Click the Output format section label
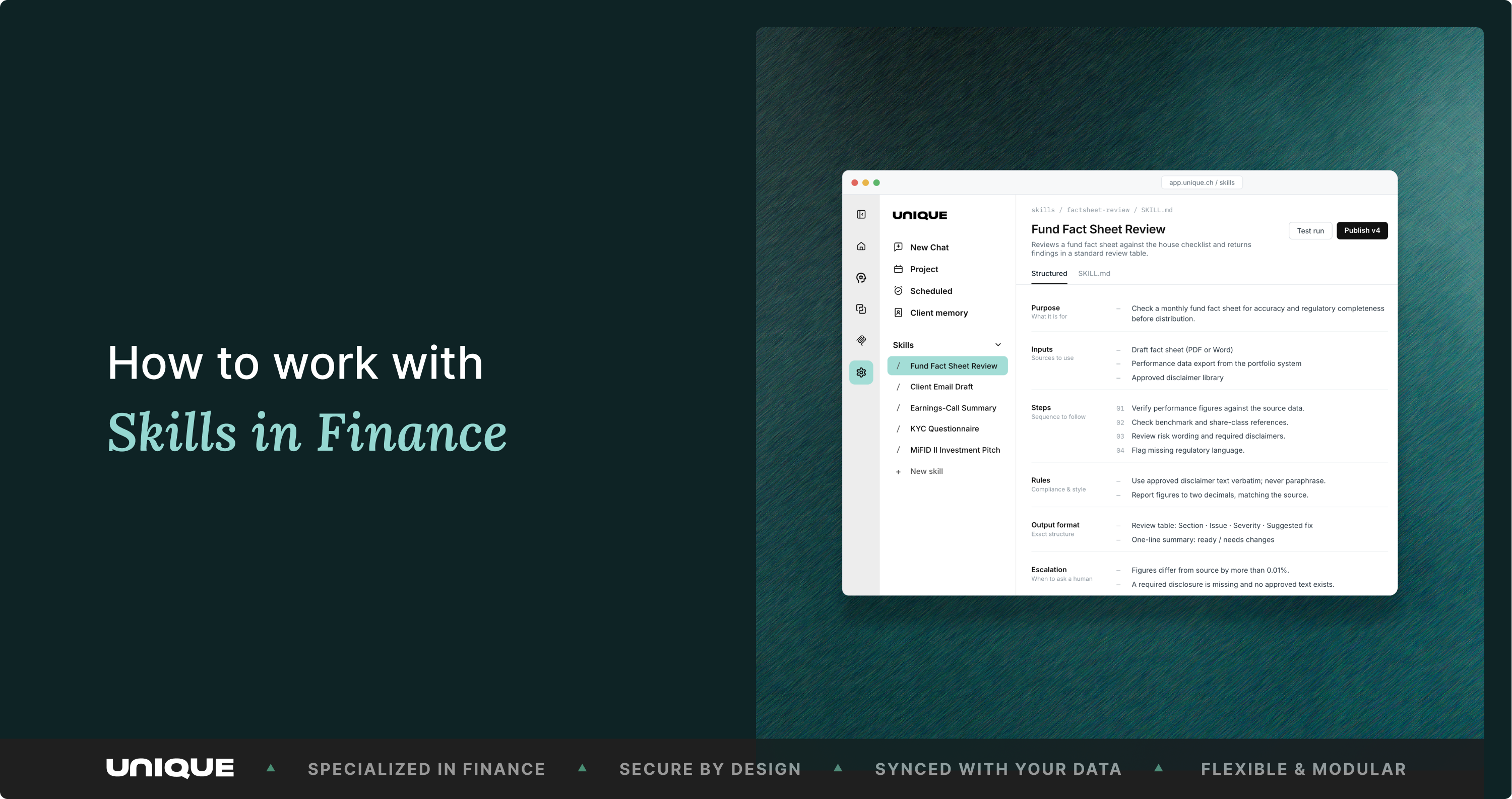The image size is (1512, 799). (1055, 525)
